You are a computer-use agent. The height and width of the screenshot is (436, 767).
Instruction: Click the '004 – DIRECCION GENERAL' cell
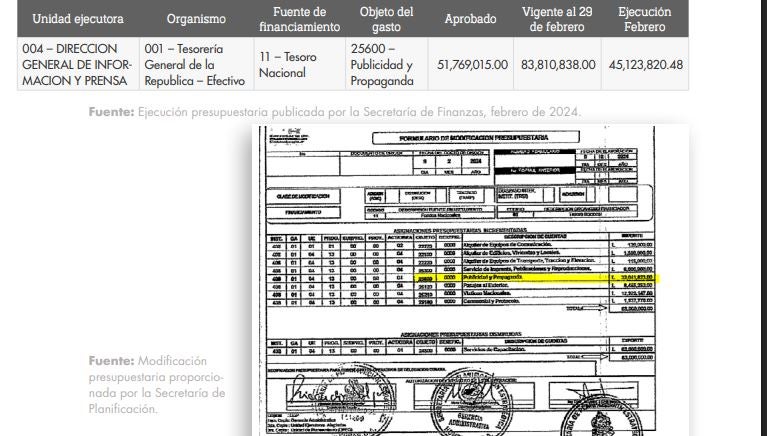click(68, 64)
